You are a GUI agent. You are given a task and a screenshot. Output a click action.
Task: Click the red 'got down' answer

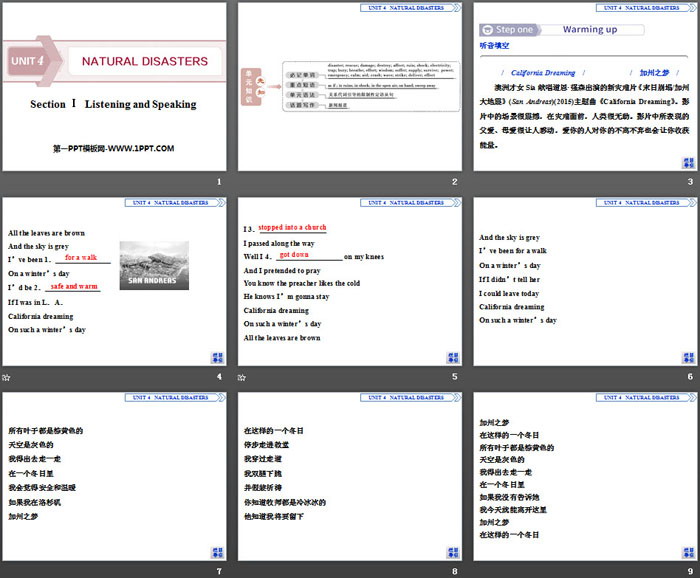coord(294,254)
